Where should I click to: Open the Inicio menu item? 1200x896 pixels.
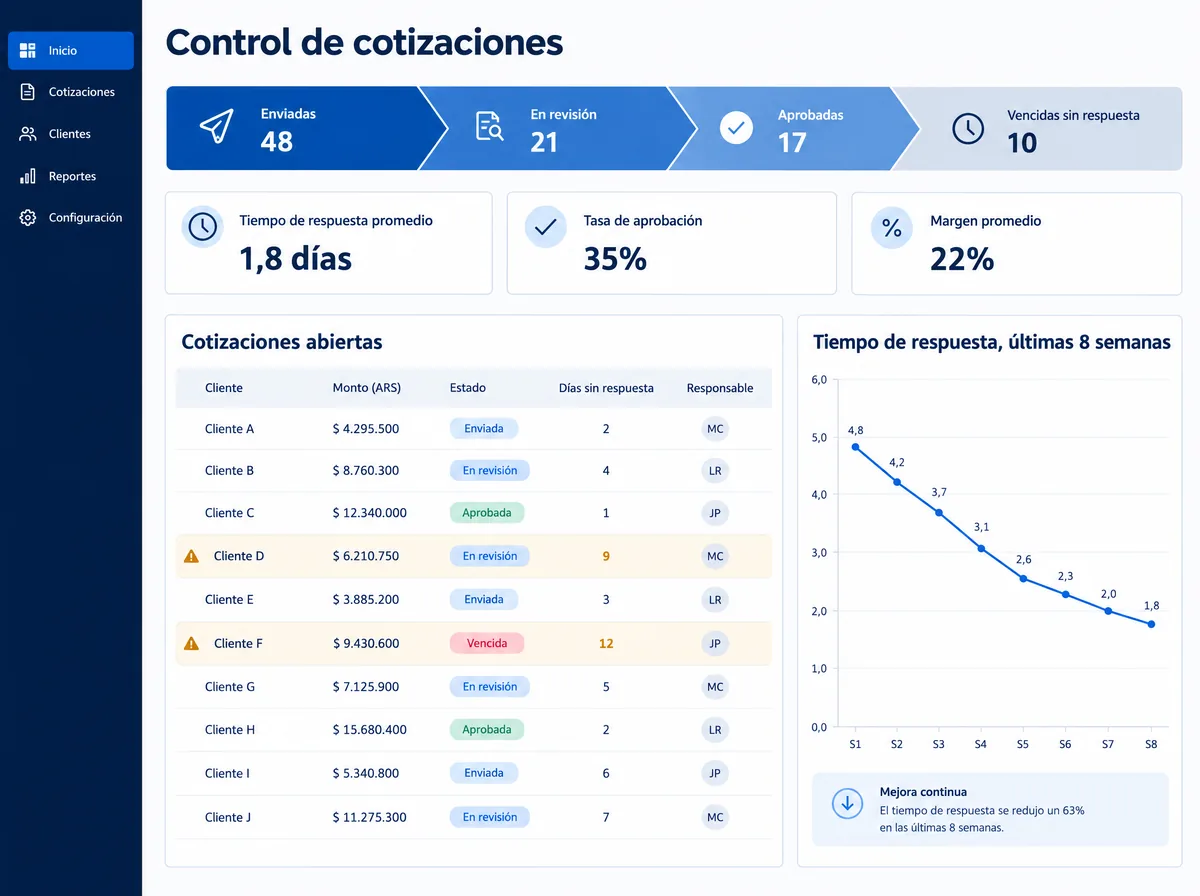tap(71, 51)
